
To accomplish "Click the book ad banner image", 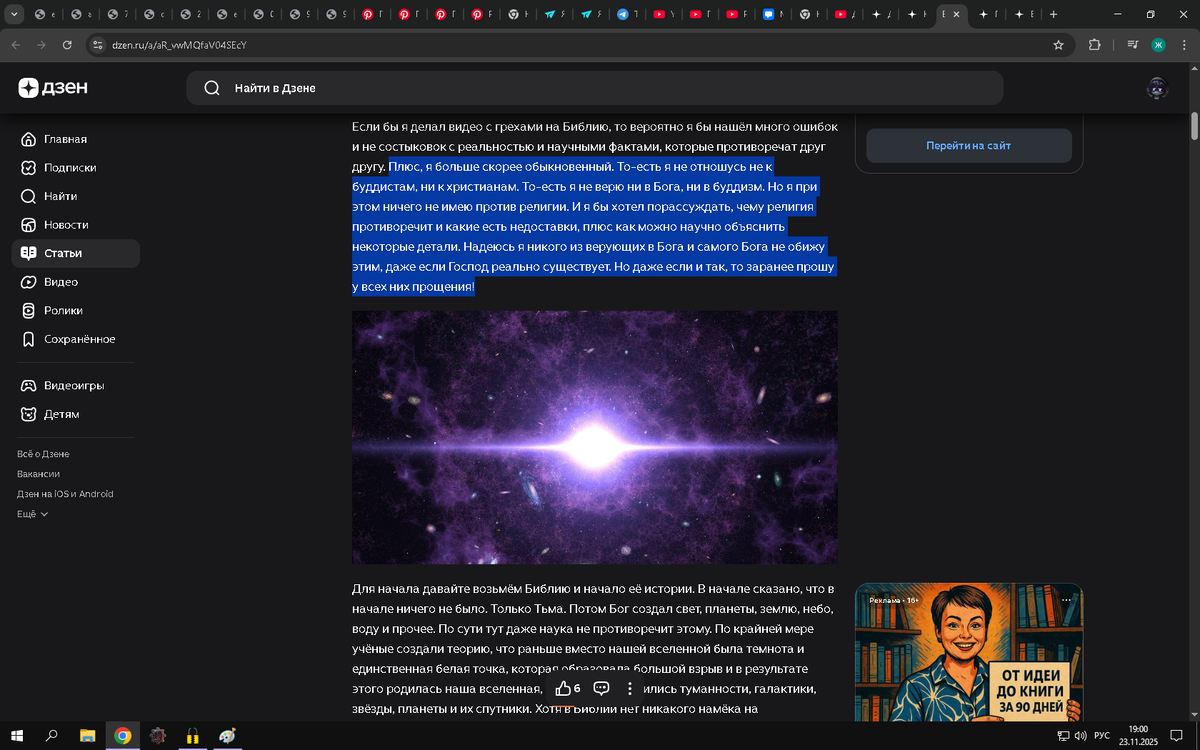I will (968, 652).
